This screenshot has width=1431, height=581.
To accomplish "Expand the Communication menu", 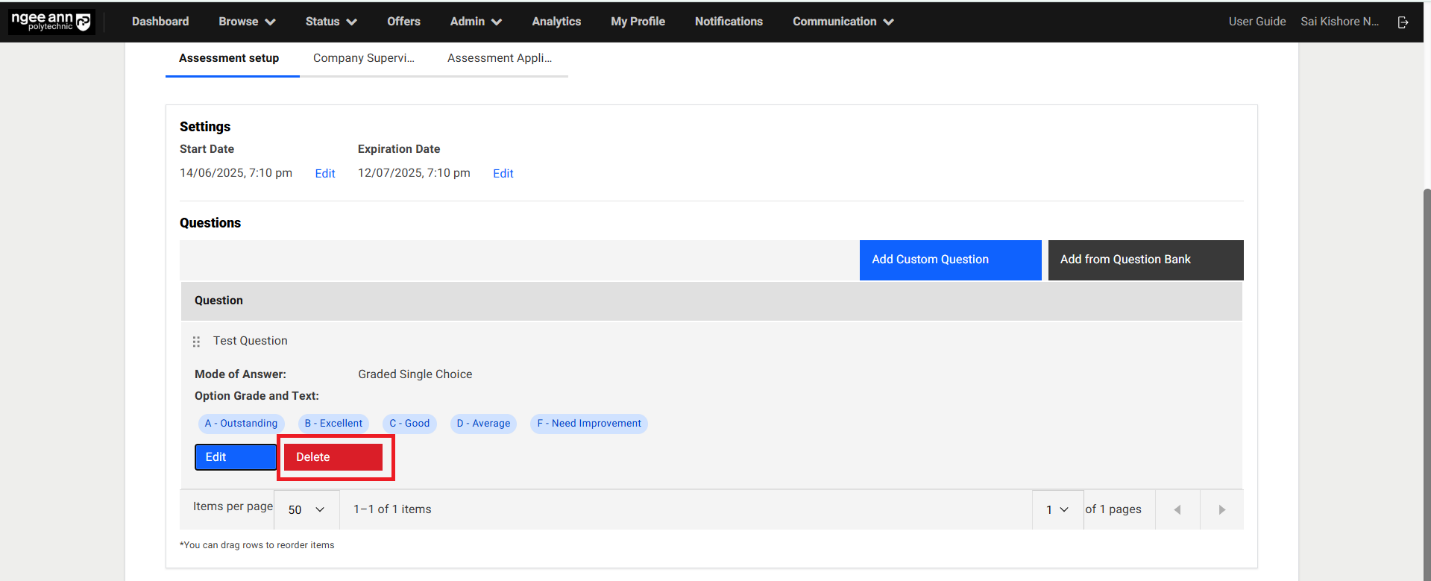I will click(x=843, y=22).
